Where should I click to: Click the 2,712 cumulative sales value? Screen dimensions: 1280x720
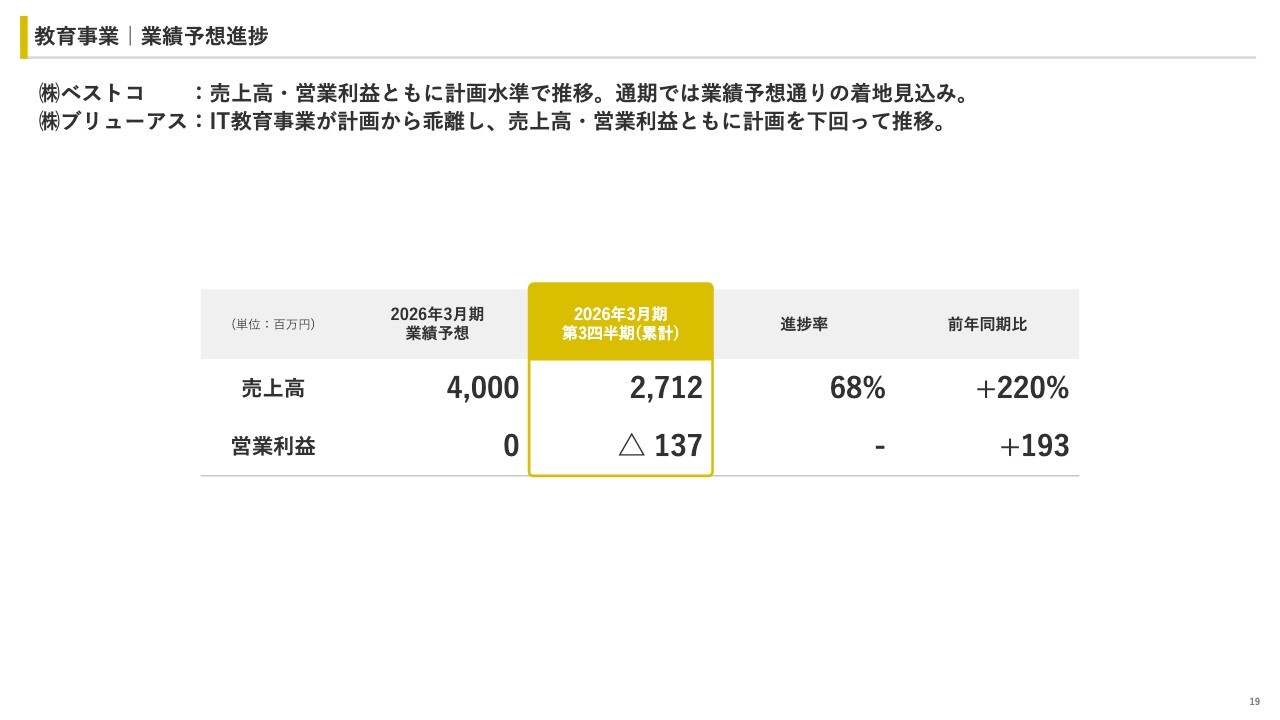[x=666, y=388]
